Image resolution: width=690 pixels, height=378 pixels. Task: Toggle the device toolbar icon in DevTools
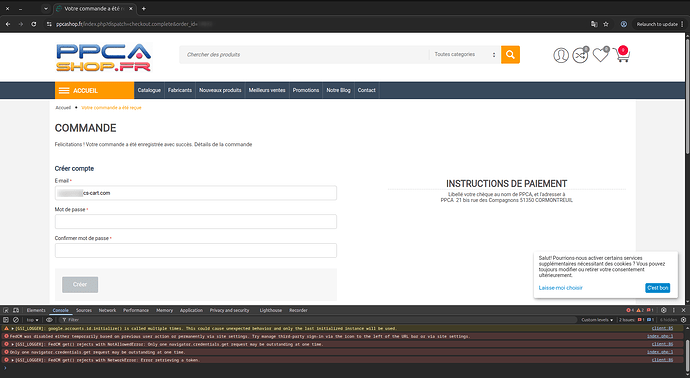[x=16, y=310]
